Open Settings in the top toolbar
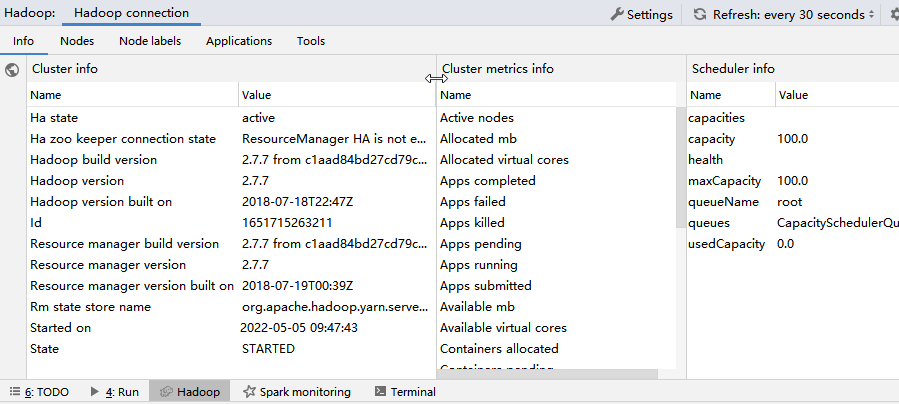The height and width of the screenshot is (404, 899). tap(642, 14)
